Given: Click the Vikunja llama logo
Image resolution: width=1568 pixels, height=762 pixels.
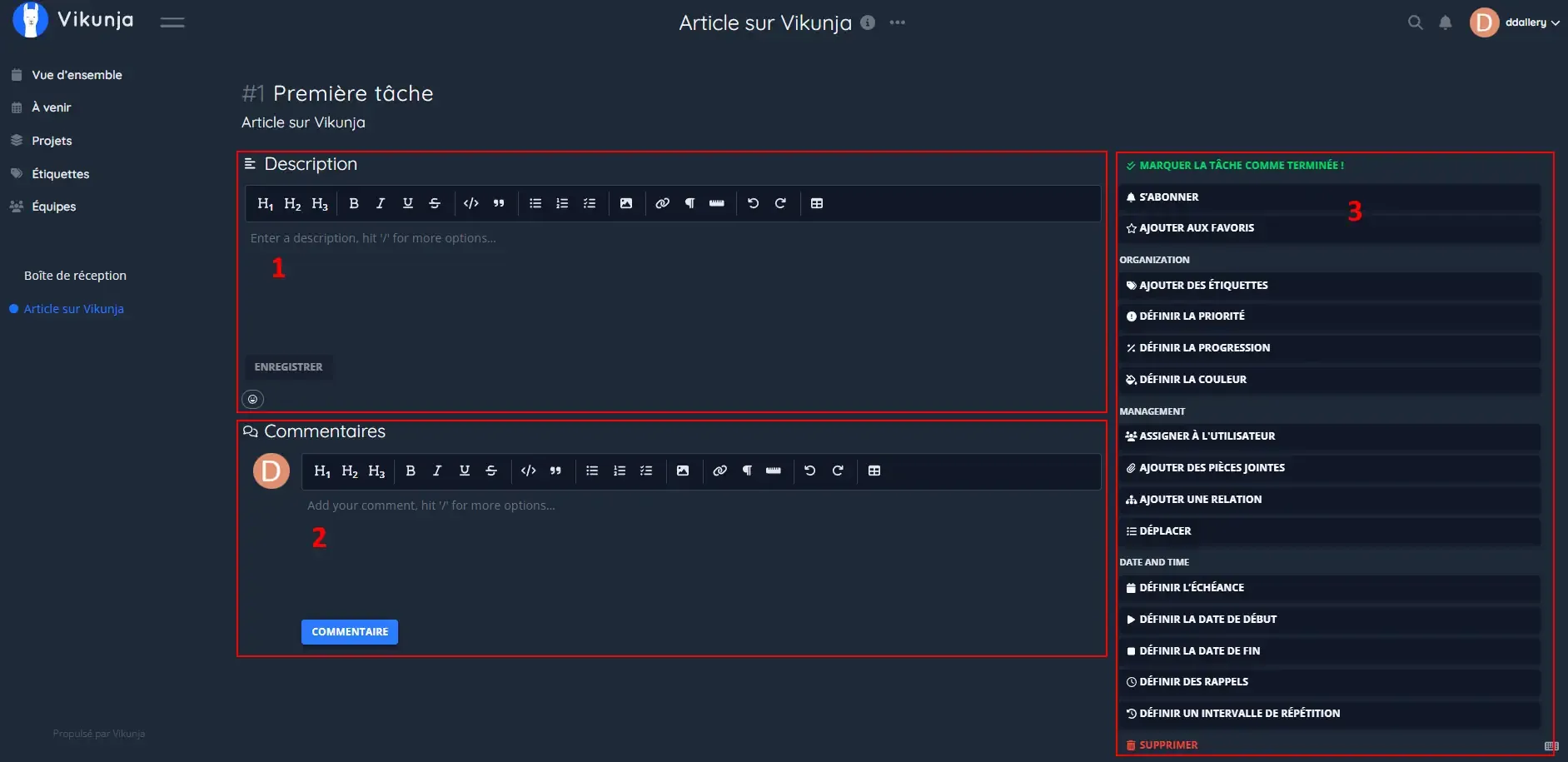Looking at the screenshot, I should 31,21.
